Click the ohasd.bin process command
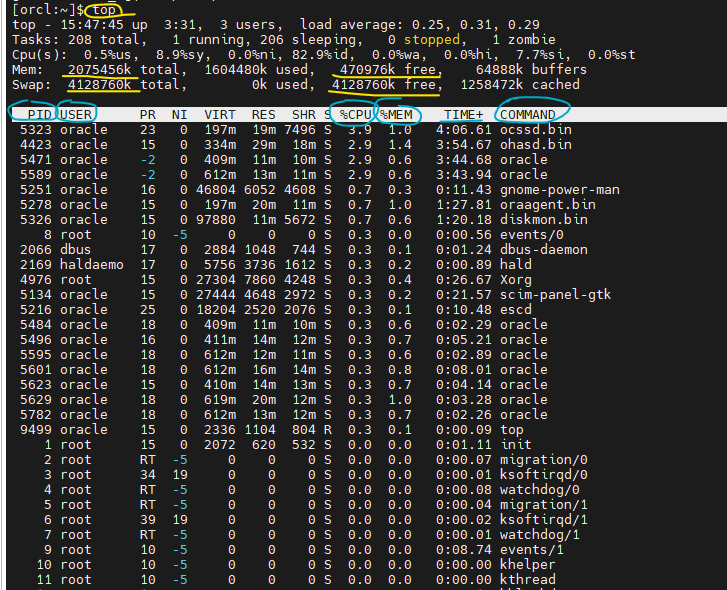The height and width of the screenshot is (590, 727). point(536,145)
